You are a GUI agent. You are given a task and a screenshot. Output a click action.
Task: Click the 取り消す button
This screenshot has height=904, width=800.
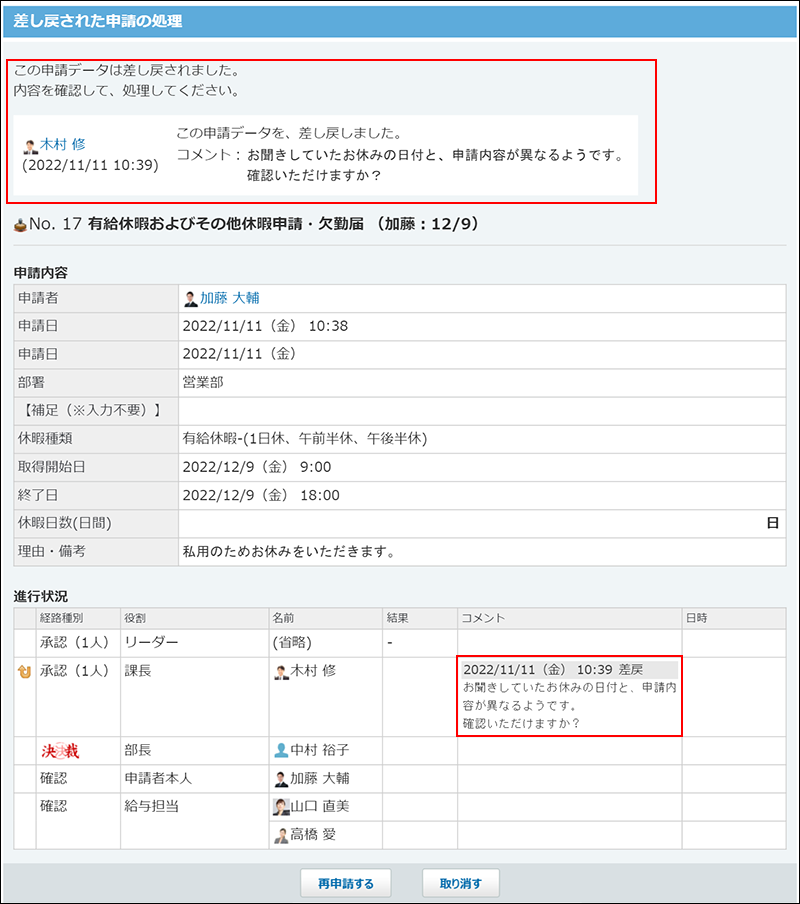click(461, 883)
